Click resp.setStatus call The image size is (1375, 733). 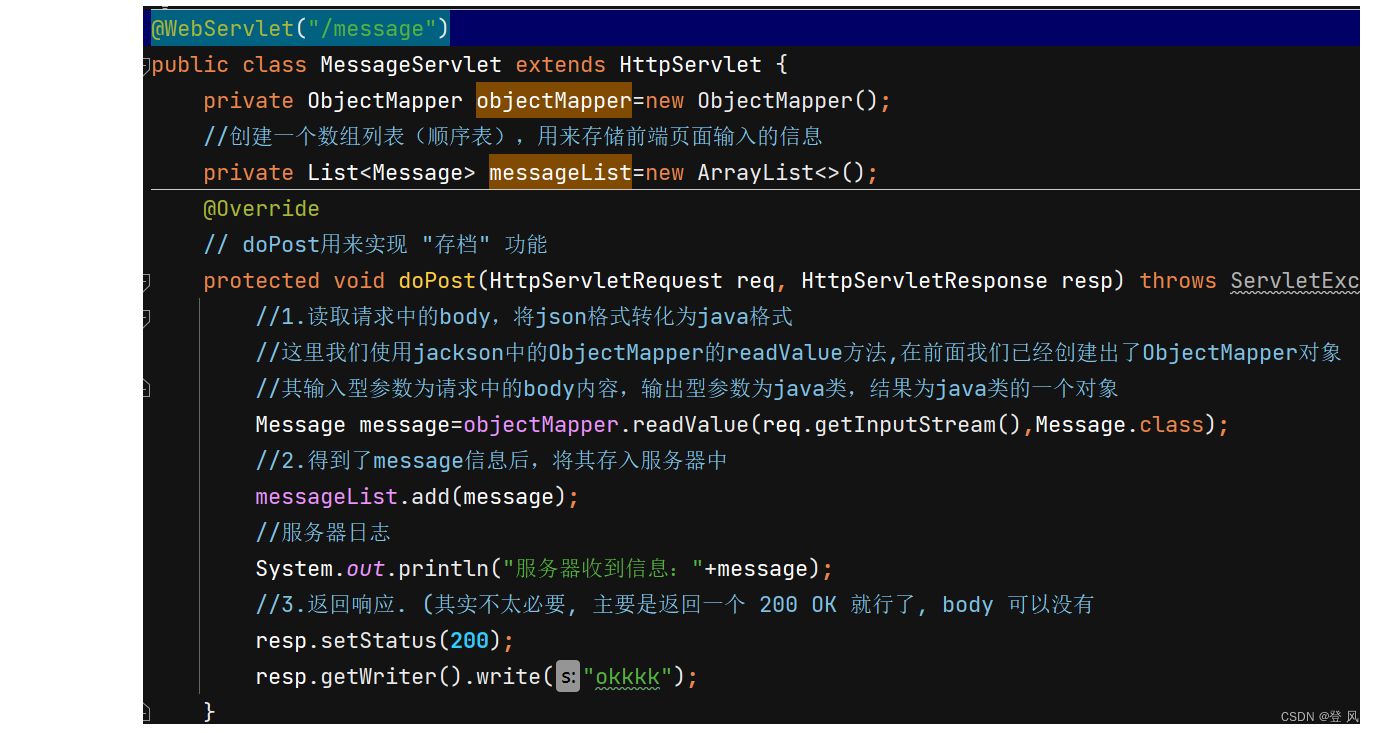[x=346, y=641]
